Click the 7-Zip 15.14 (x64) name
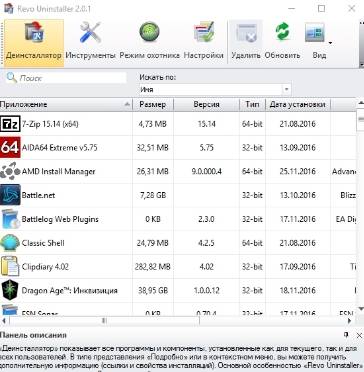The height and width of the screenshot is (372, 364). 50,124
